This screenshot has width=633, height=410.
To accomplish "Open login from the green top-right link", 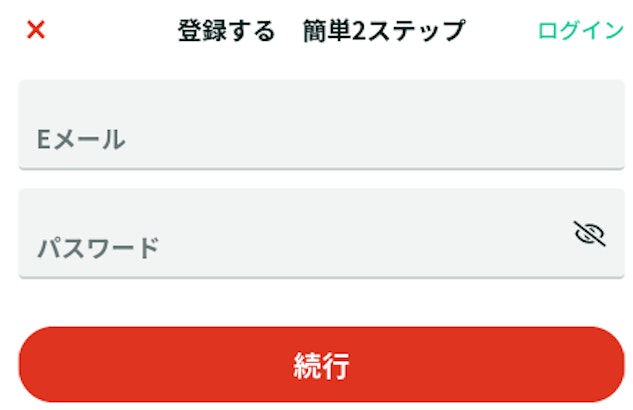I will click(580, 30).
